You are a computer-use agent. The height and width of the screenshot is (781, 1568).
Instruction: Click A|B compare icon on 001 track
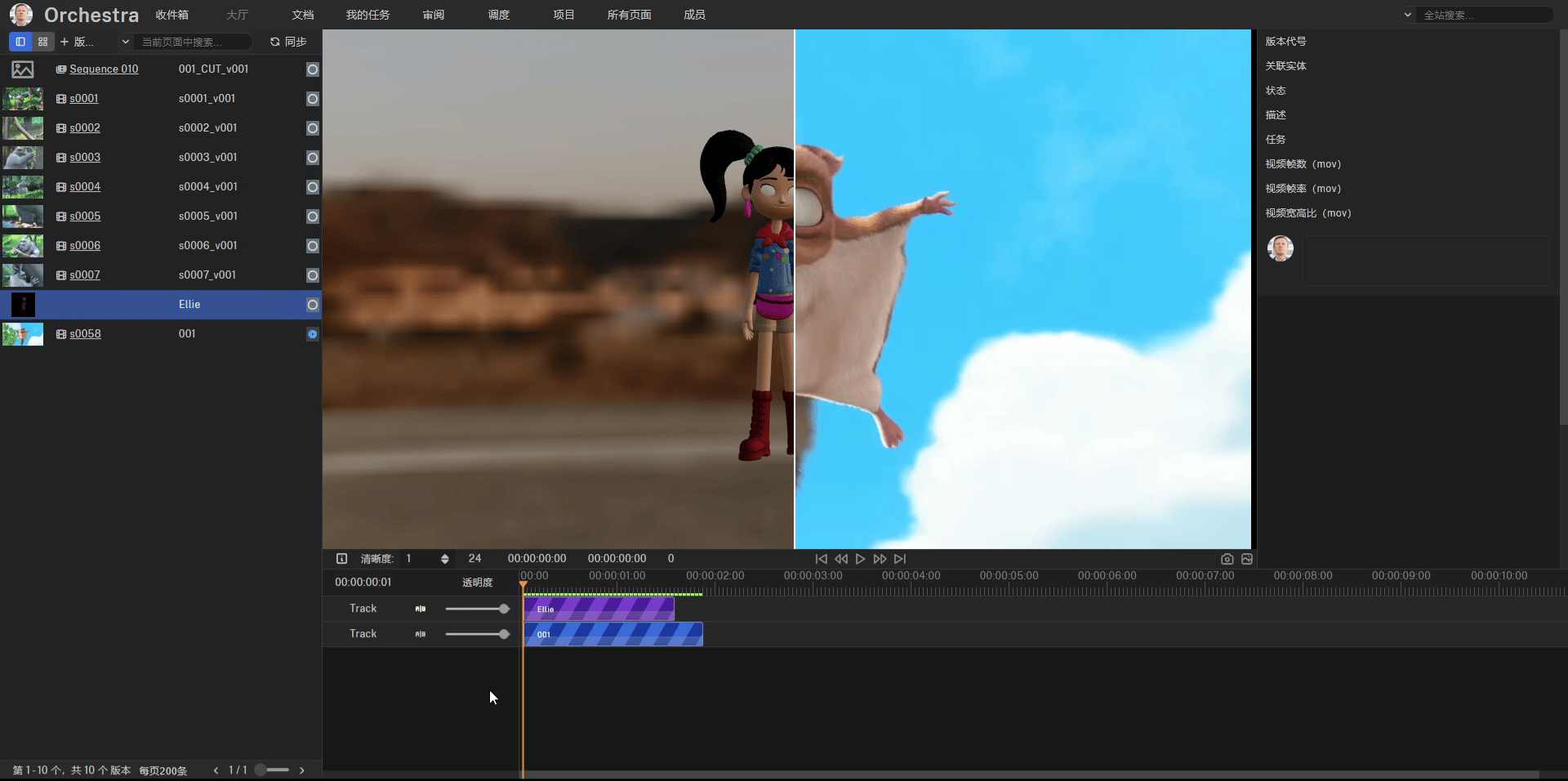(420, 634)
